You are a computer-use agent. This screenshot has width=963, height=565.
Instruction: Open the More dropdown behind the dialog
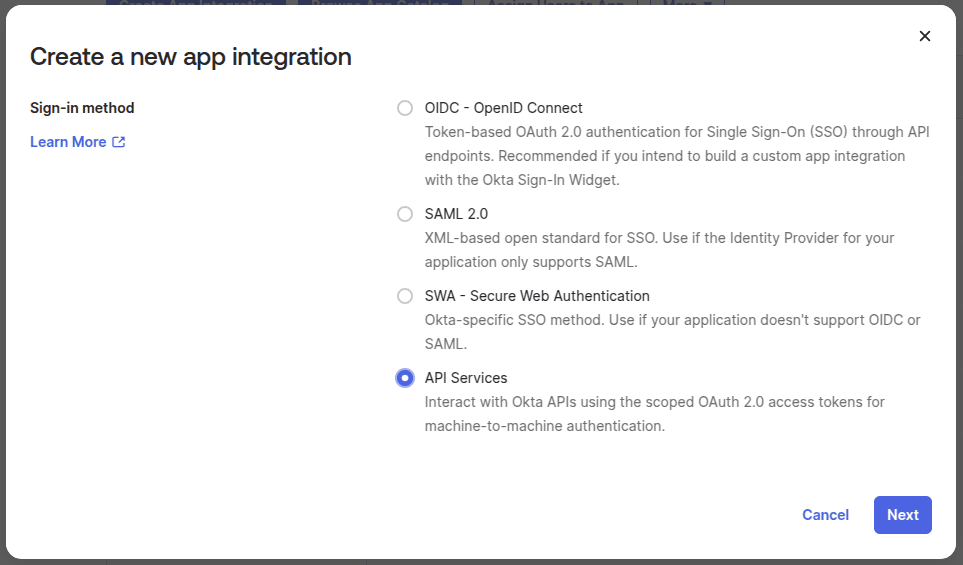686,3
